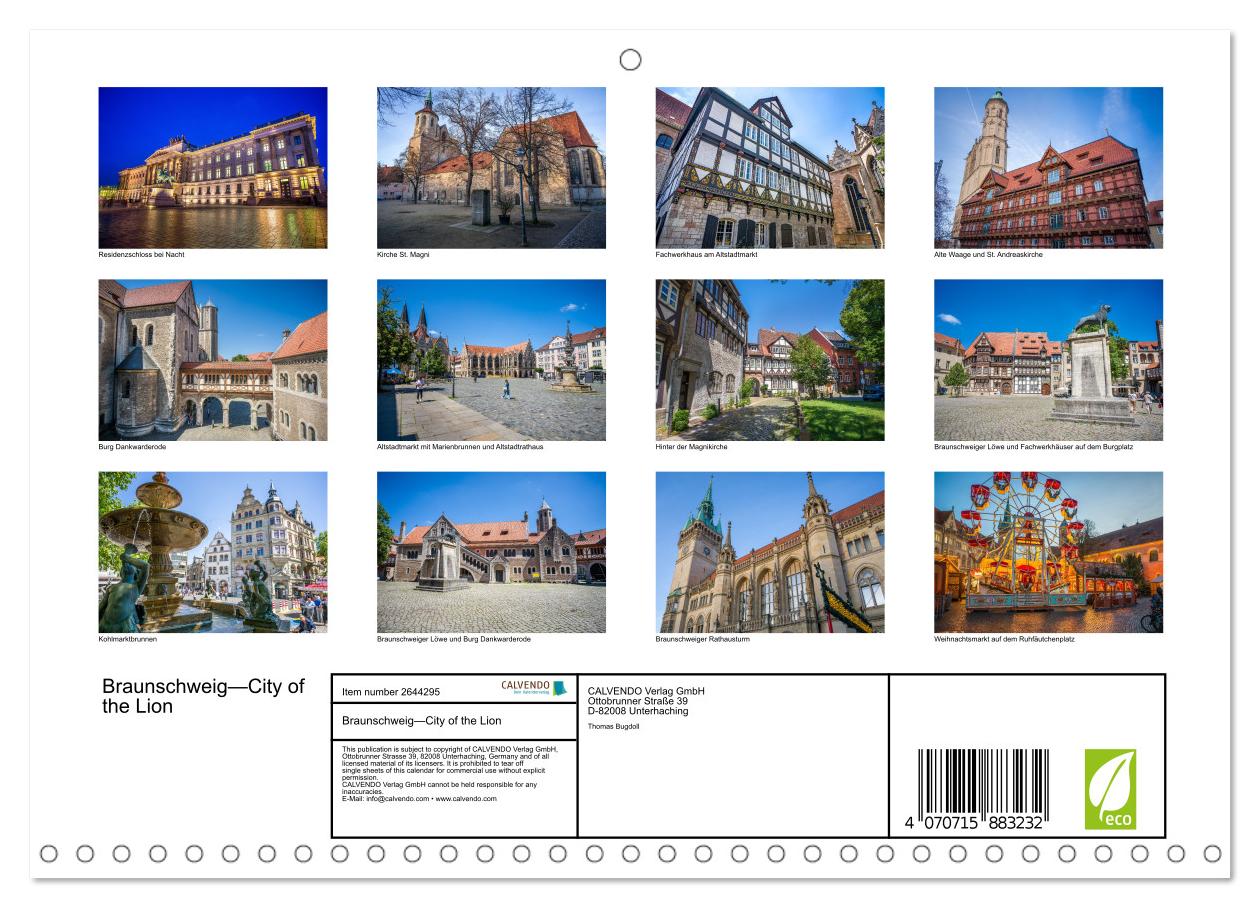The image size is (1260, 908).
Task: Click 'CALVENDO Verlag GmbH' publisher name
Action: [x=646, y=691]
